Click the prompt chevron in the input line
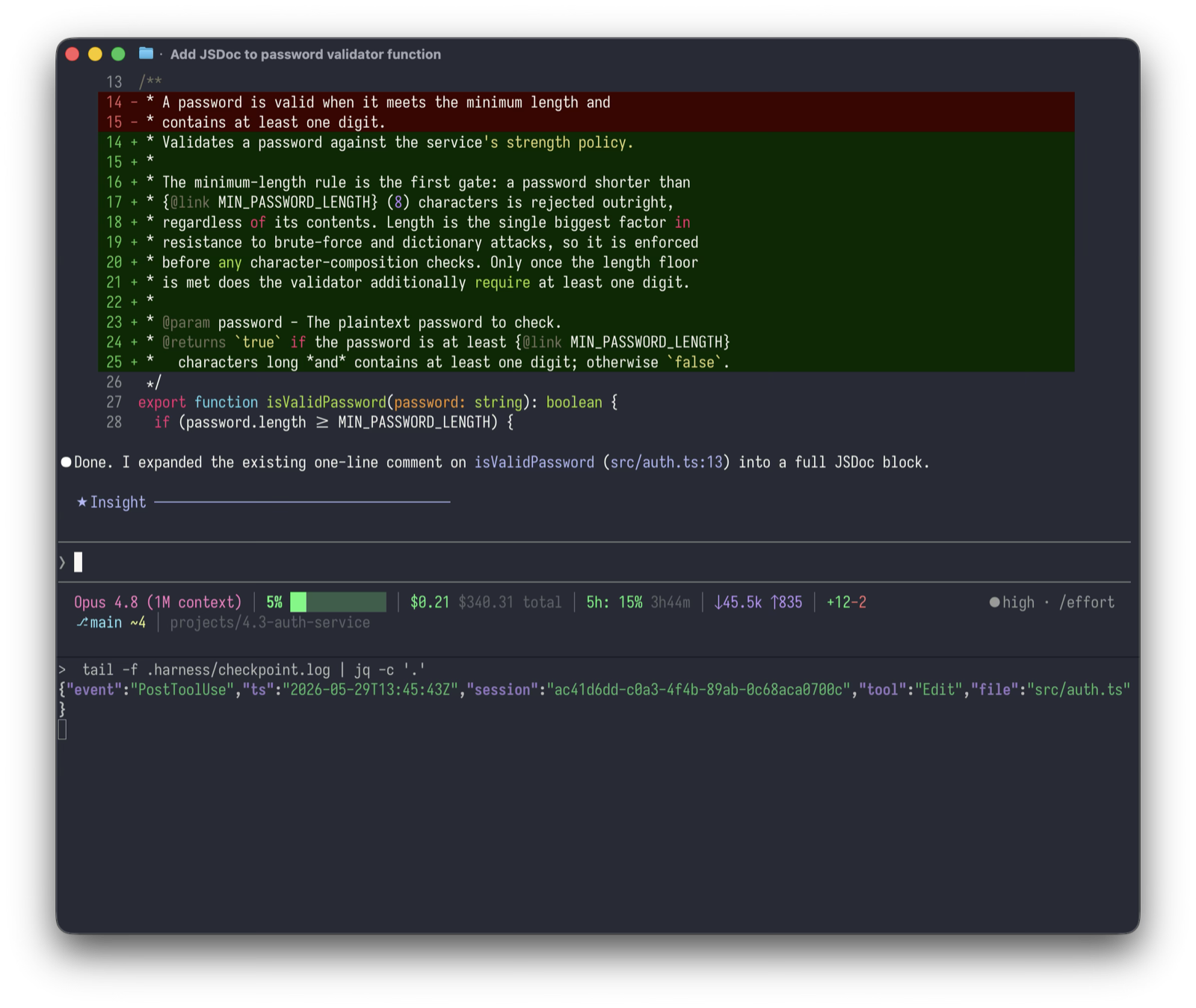1196x1008 pixels. point(63,563)
